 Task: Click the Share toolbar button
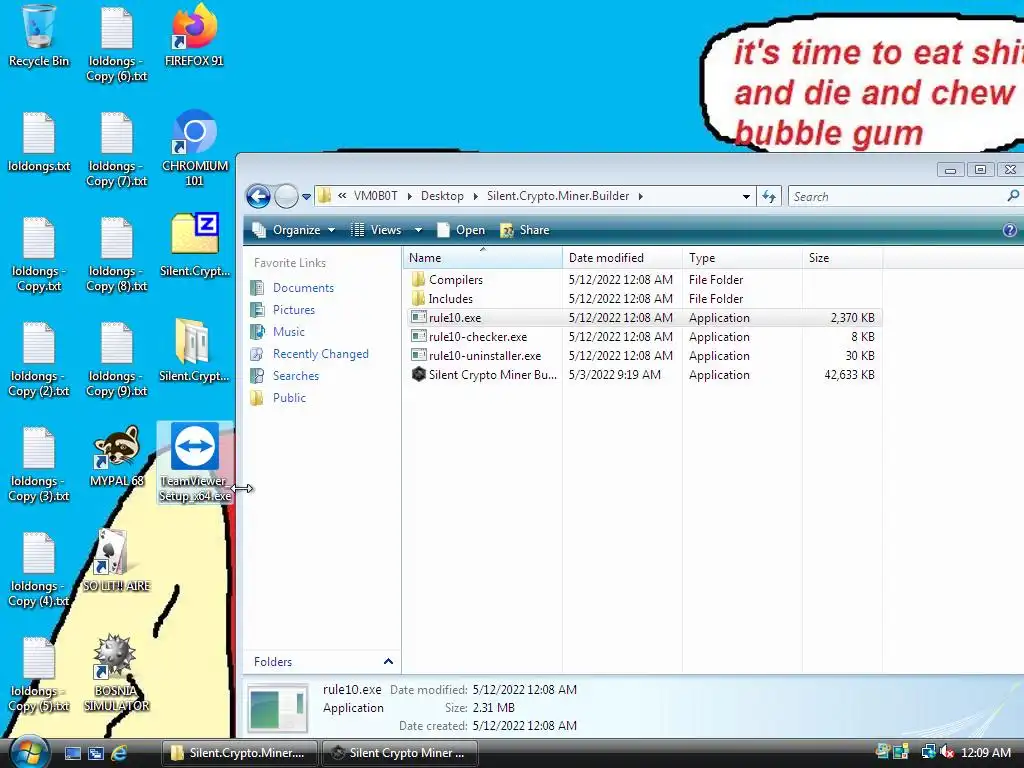pos(524,230)
